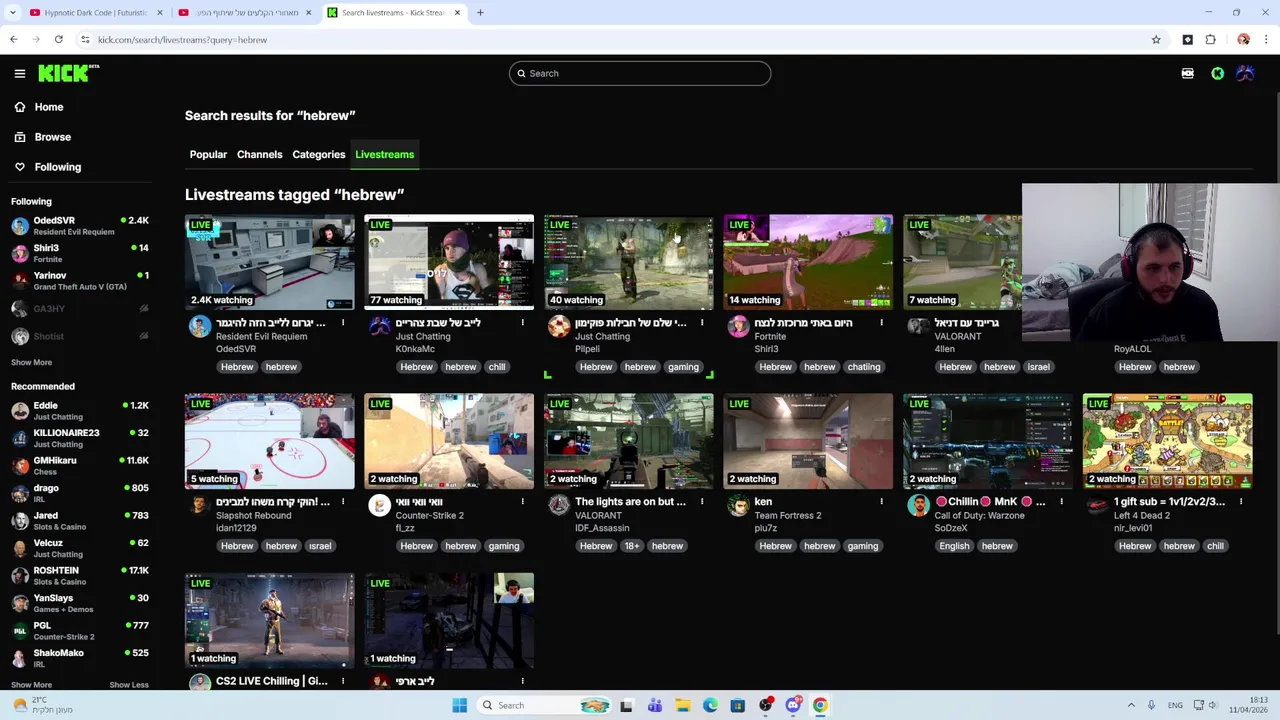This screenshot has width=1280, height=720.
Task: Open the OdedSVR stream thumbnail with 2.4K watching
Action: (x=269, y=262)
